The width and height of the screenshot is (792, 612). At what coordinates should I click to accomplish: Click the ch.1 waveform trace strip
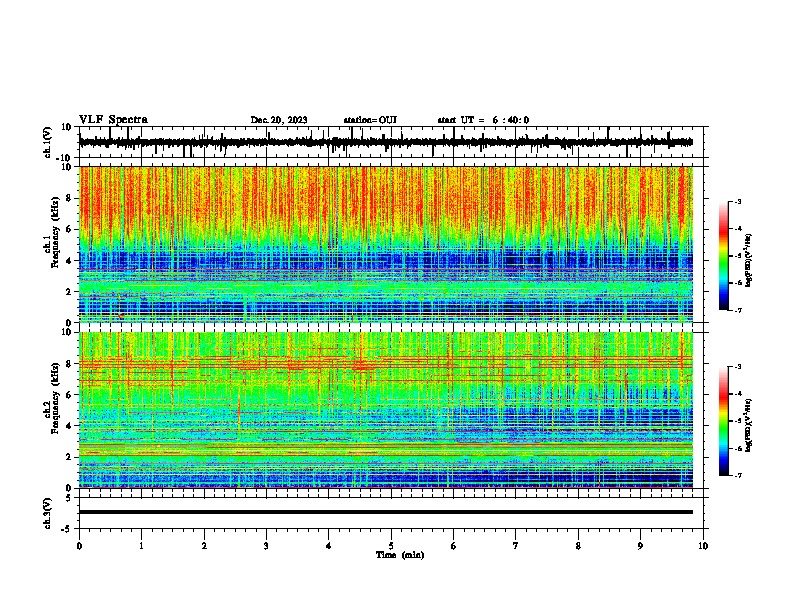pos(386,142)
